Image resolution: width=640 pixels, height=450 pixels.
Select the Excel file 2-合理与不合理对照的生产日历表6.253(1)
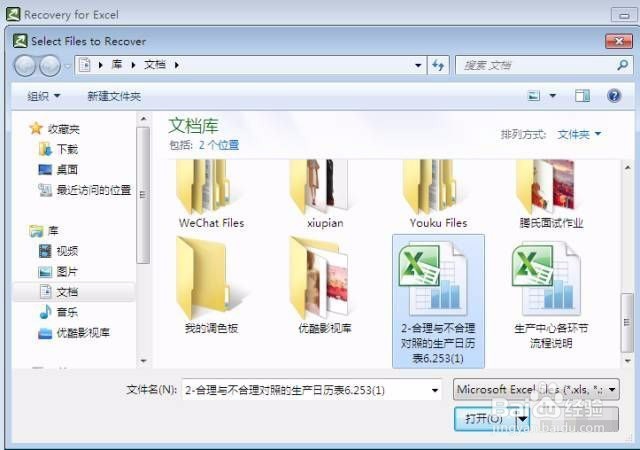click(x=438, y=301)
